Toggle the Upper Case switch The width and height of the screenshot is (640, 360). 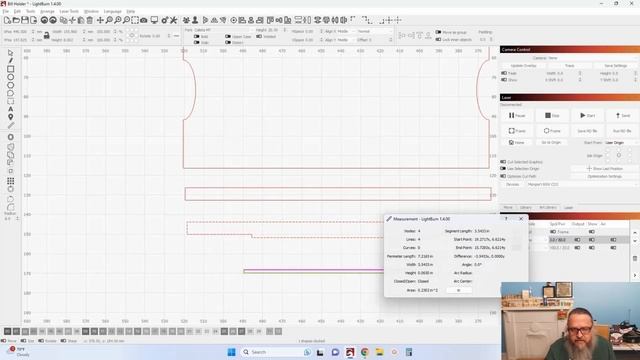228,36
